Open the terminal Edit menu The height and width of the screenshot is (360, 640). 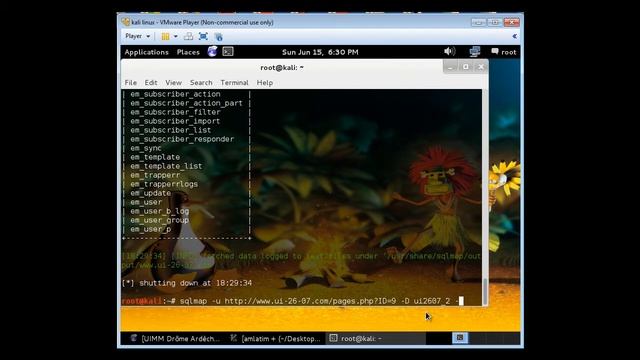tap(151, 82)
